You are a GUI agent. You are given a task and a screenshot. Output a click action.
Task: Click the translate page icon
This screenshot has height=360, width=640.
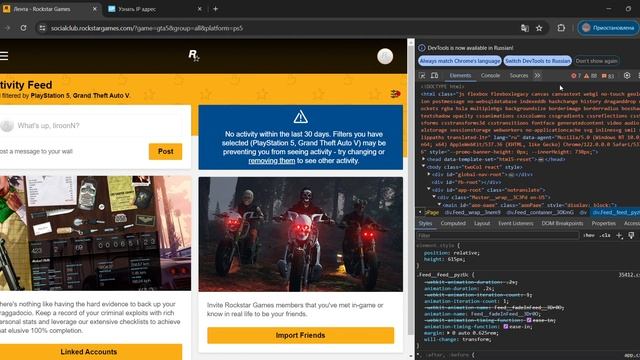click(x=524, y=28)
